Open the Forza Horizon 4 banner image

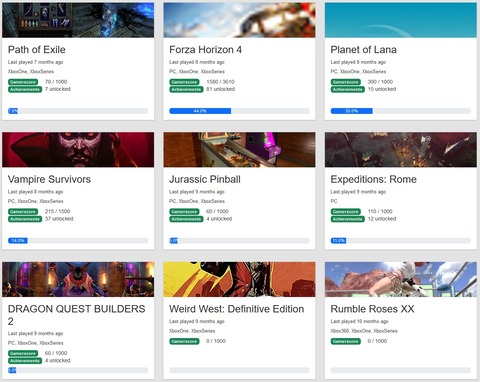click(239, 20)
